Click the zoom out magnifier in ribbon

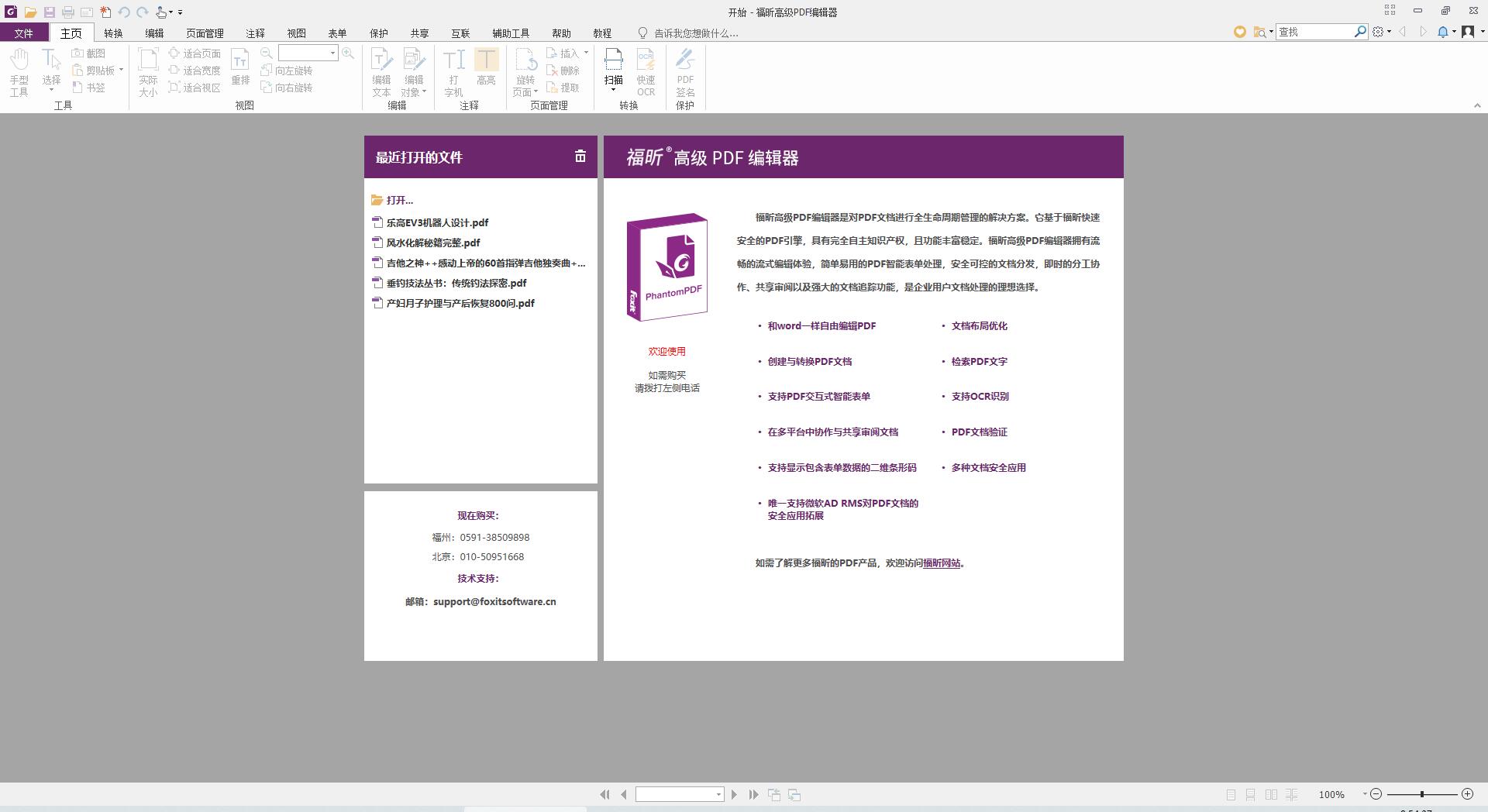tap(266, 53)
